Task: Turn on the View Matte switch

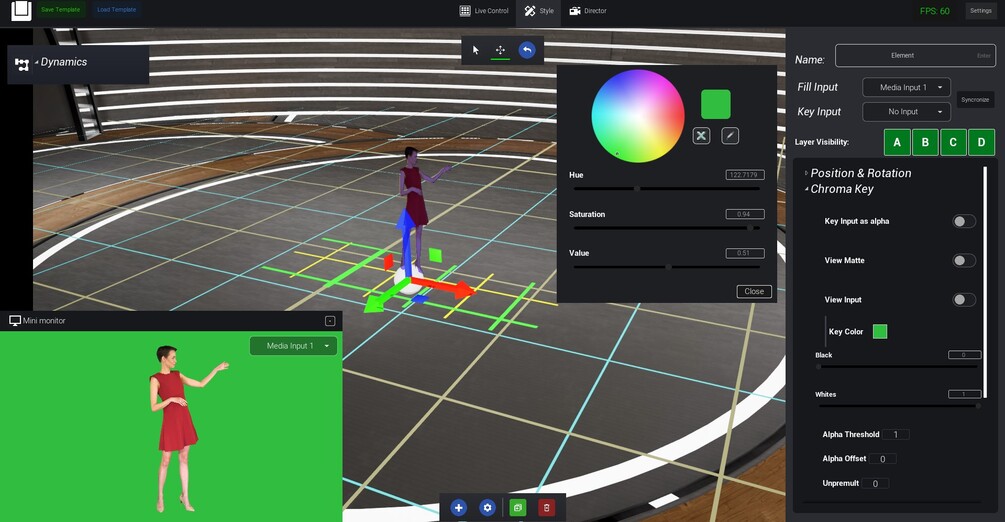Action: (964, 260)
